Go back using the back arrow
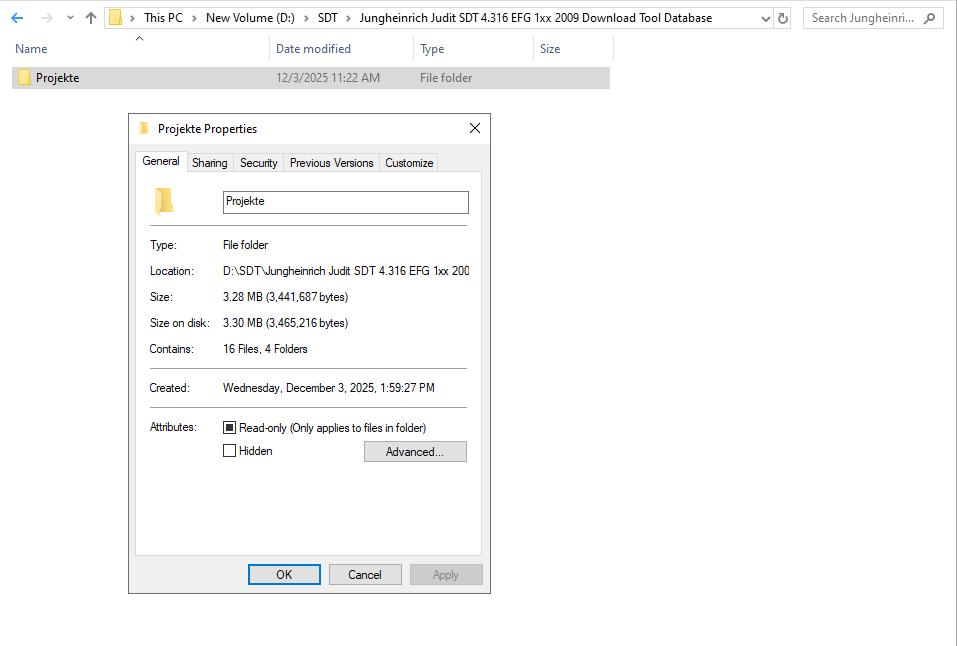Viewport: 957px width, 646px height. pyautogui.click(x=17, y=18)
